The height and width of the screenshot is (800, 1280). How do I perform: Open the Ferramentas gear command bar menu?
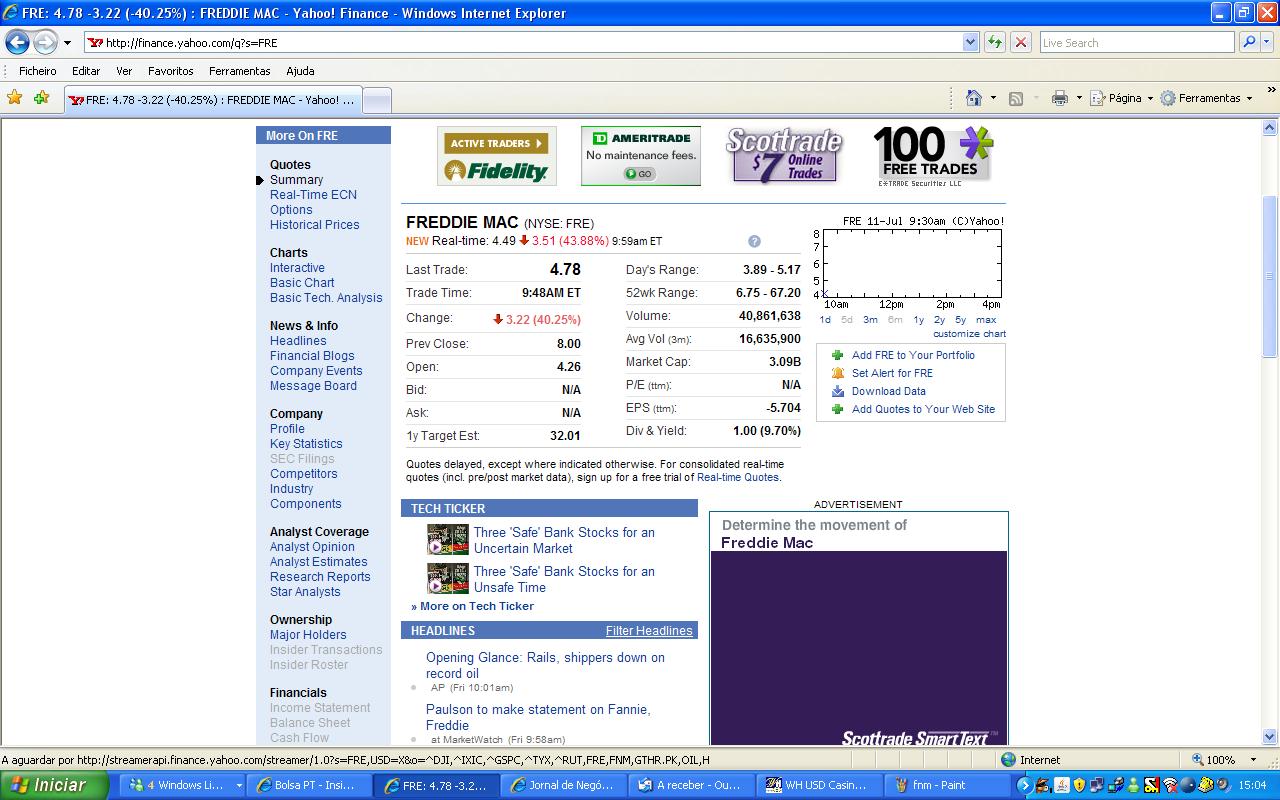click(x=1206, y=98)
